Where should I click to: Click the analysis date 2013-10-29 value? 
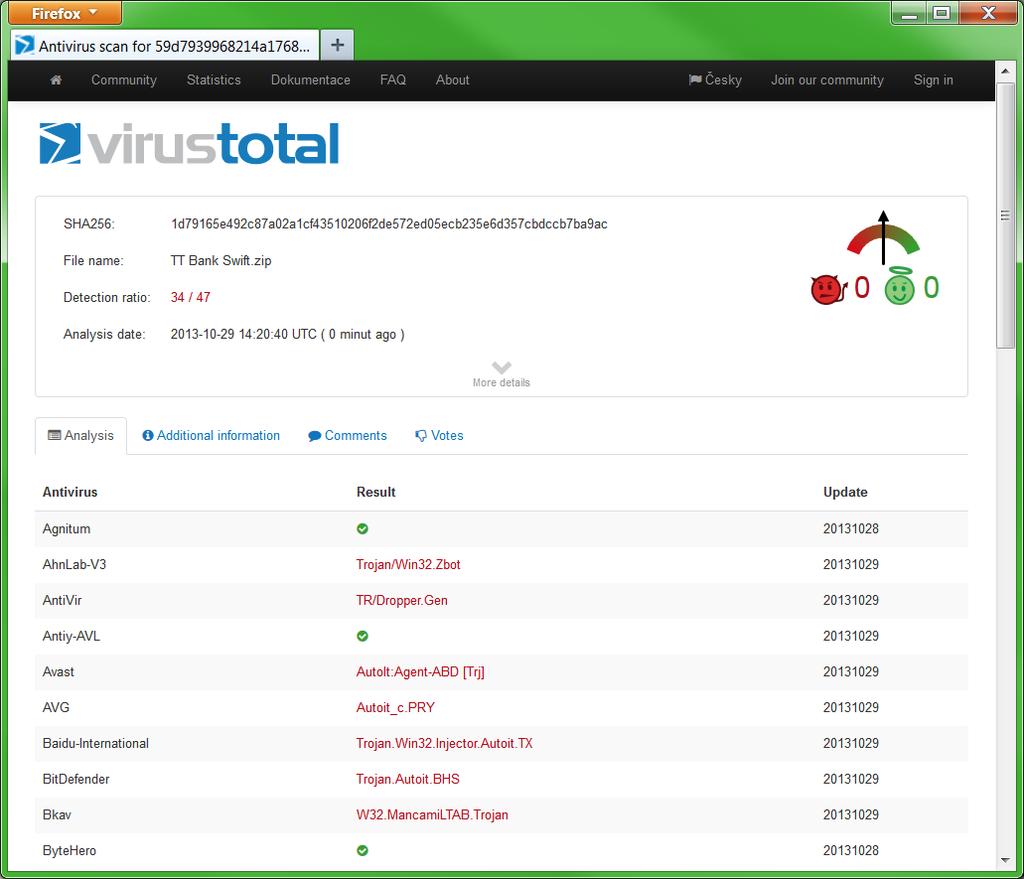(x=287, y=334)
